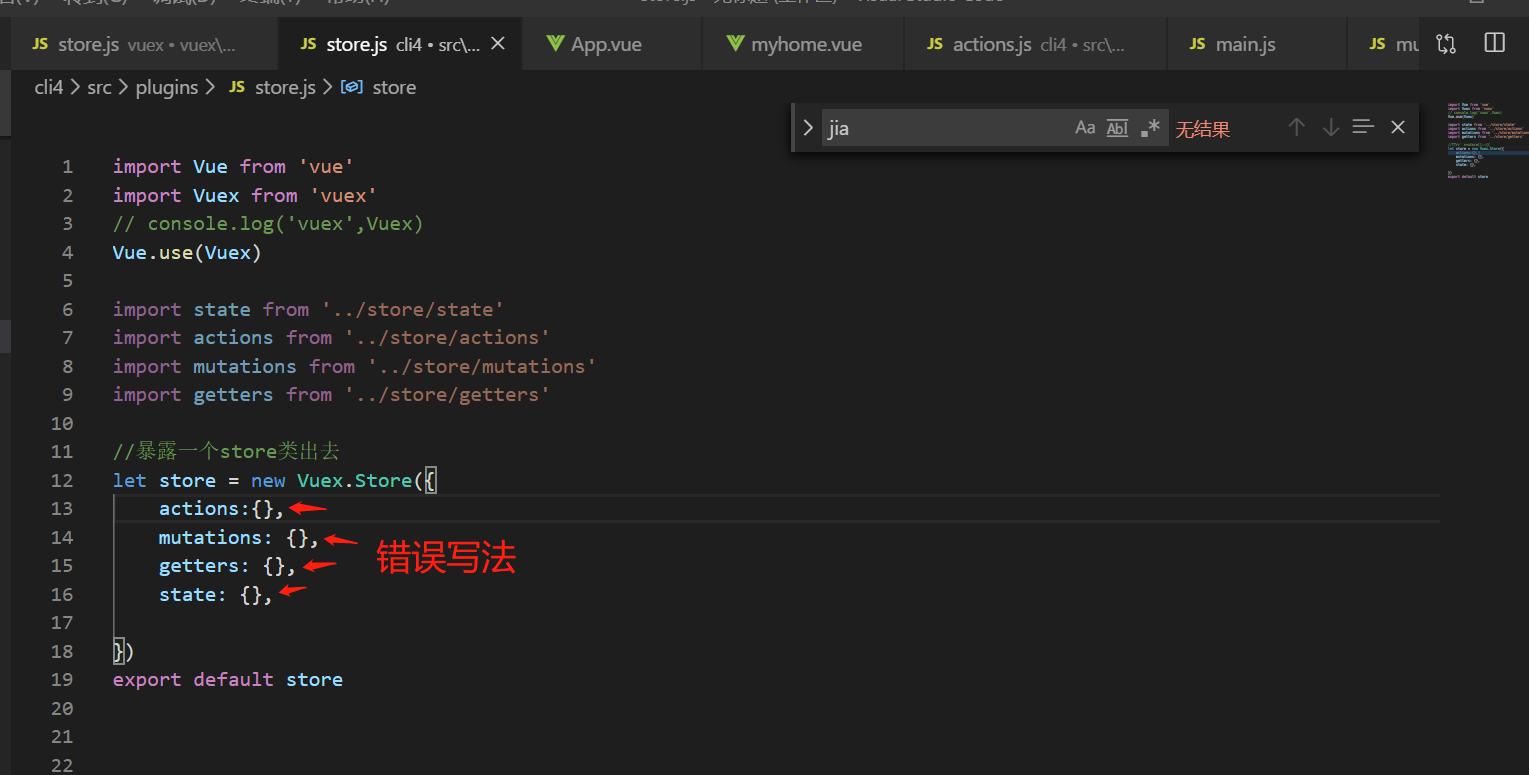
Task: Click '../store/getters' import path
Action: pyautogui.click(x=448, y=394)
